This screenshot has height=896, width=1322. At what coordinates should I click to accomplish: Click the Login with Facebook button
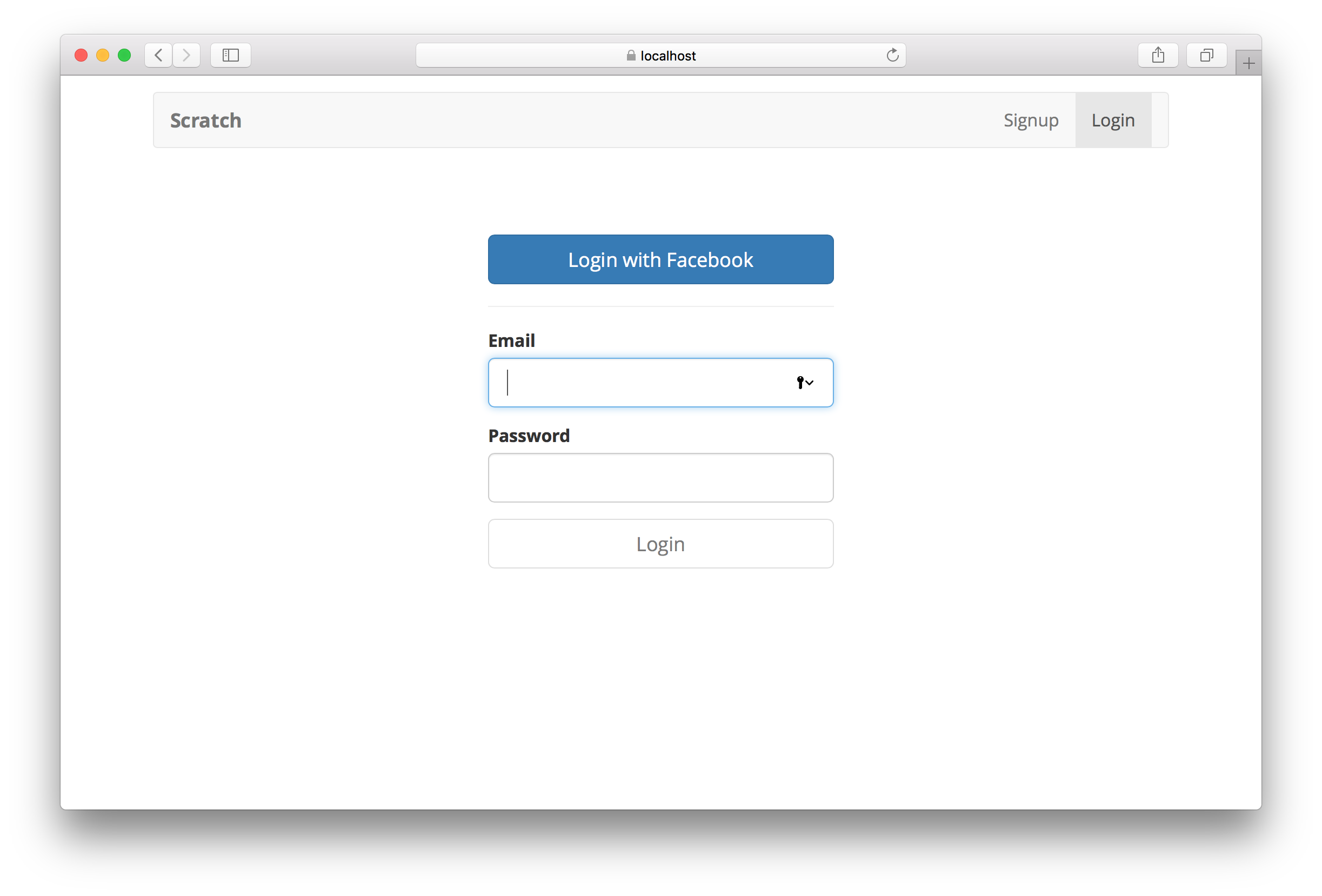pyautogui.click(x=660, y=259)
